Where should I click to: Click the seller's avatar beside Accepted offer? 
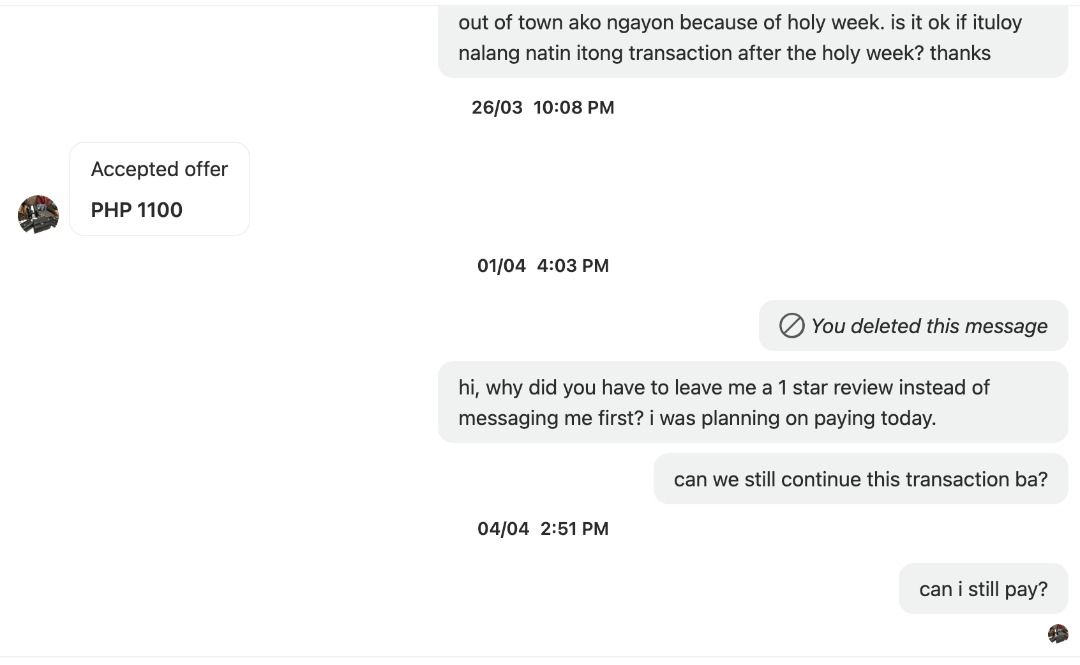click(x=38, y=214)
